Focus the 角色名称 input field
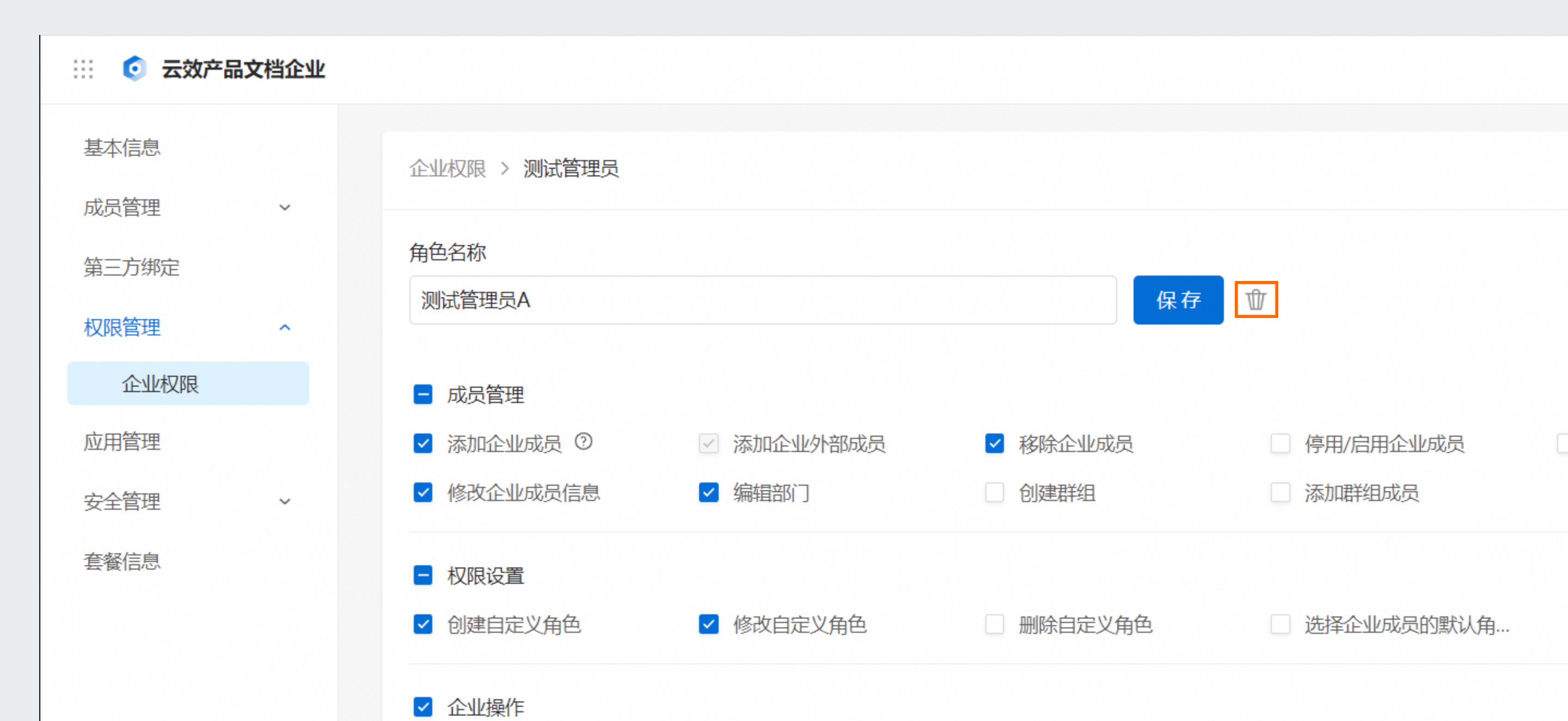Screen dimensions: 1568x721 click(x=763, y=300)
